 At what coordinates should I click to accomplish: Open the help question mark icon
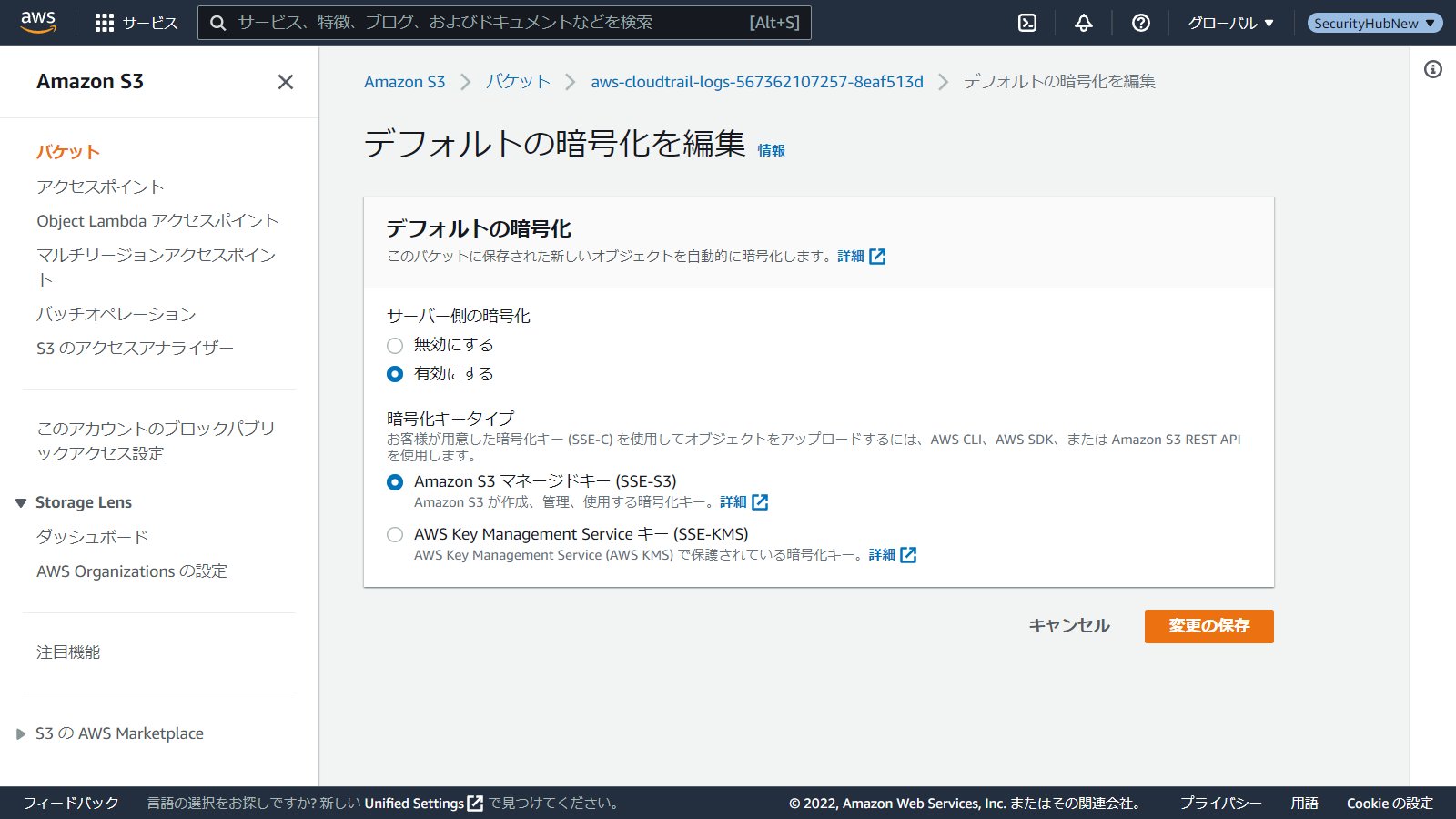(1140, 23)
